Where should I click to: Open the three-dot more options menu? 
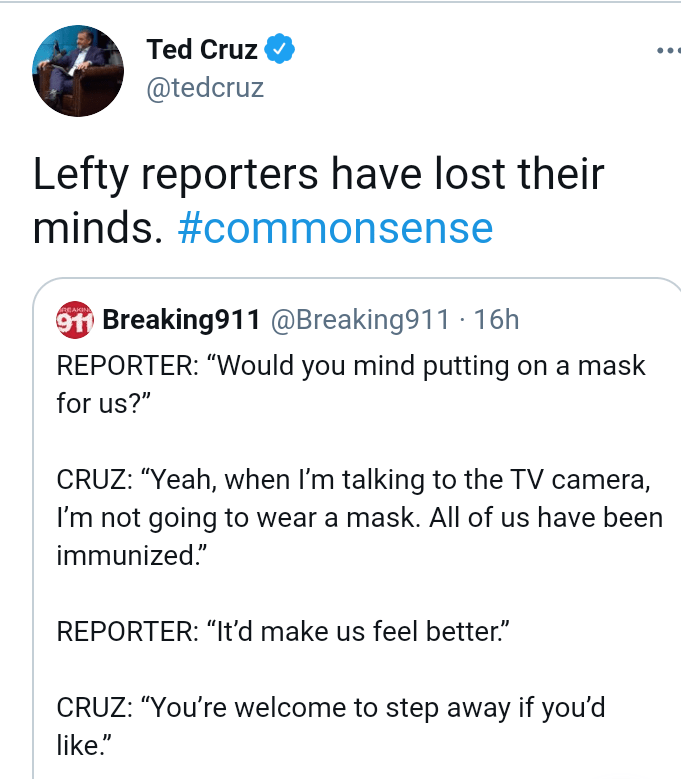coord(666,50)
